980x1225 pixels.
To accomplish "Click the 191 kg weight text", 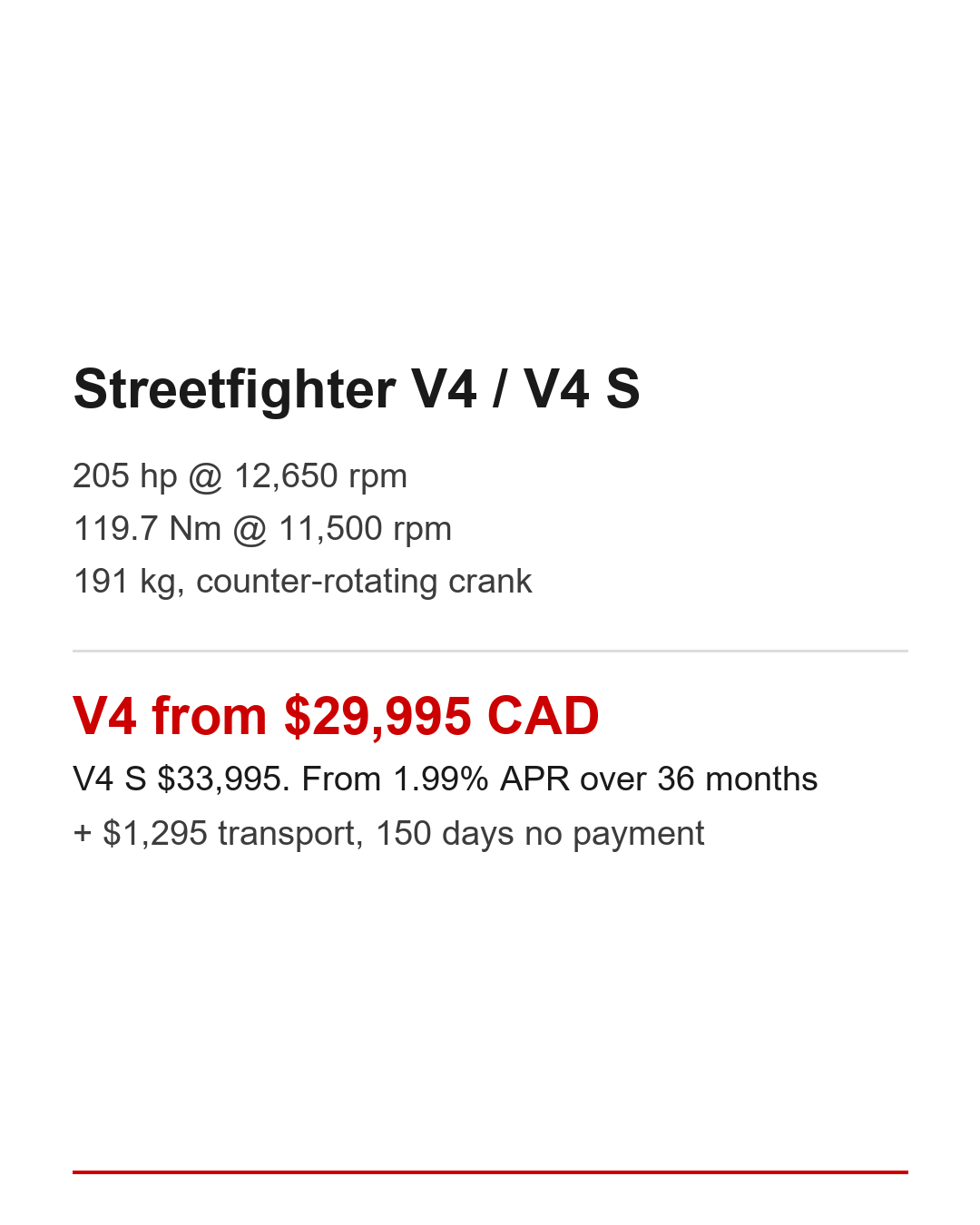I will click(x=124, y=582).
